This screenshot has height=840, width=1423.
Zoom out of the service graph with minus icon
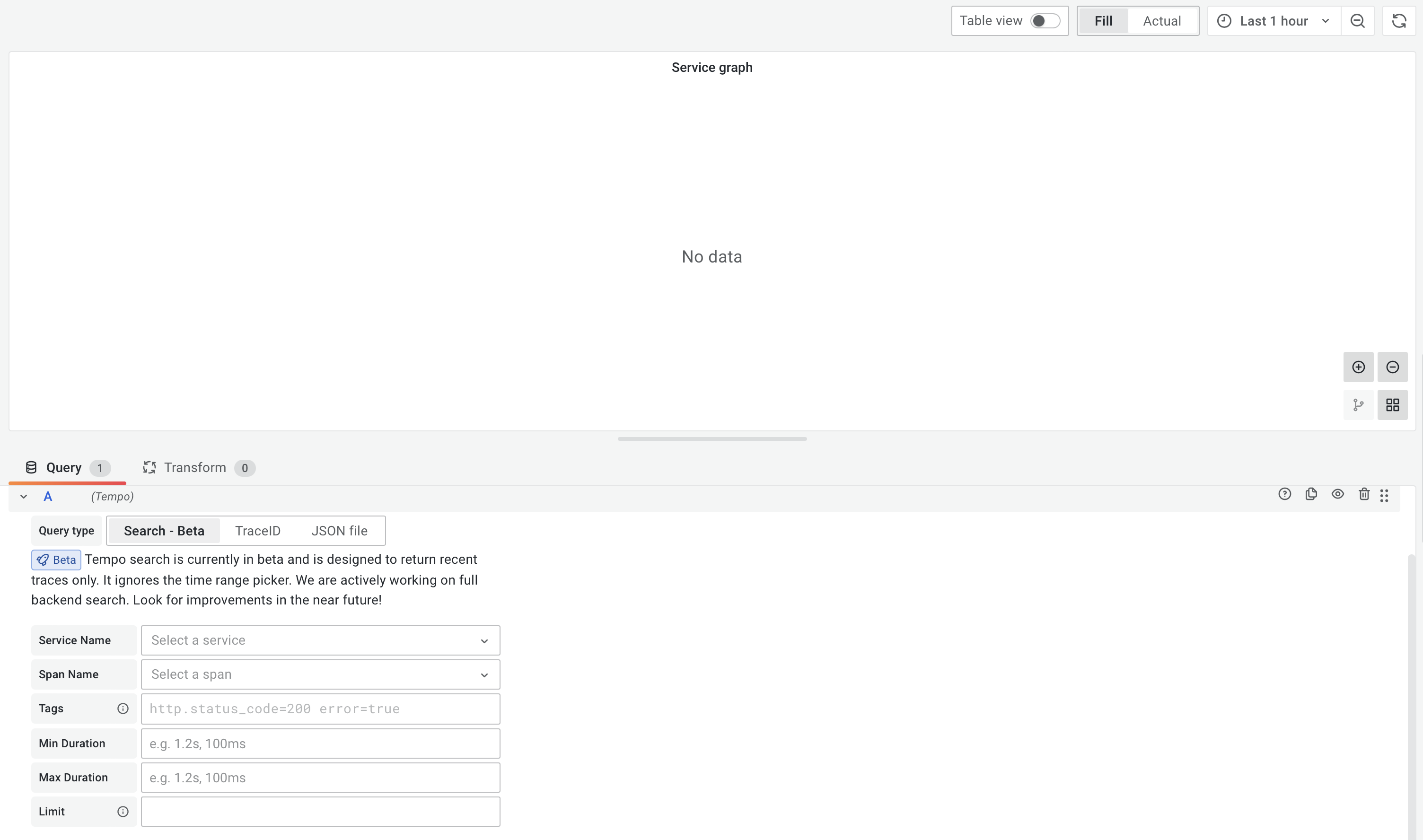pos(1392,367)
